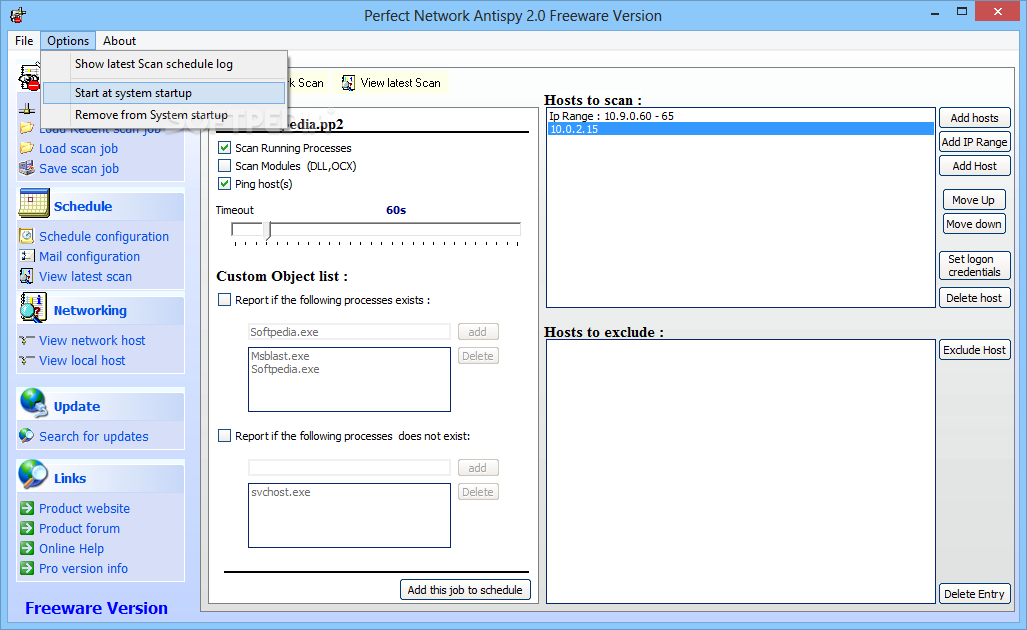Click the Update globe icon
Image resolution: width=1027 pixels, height=630 pixels.
tap(33, 403)
